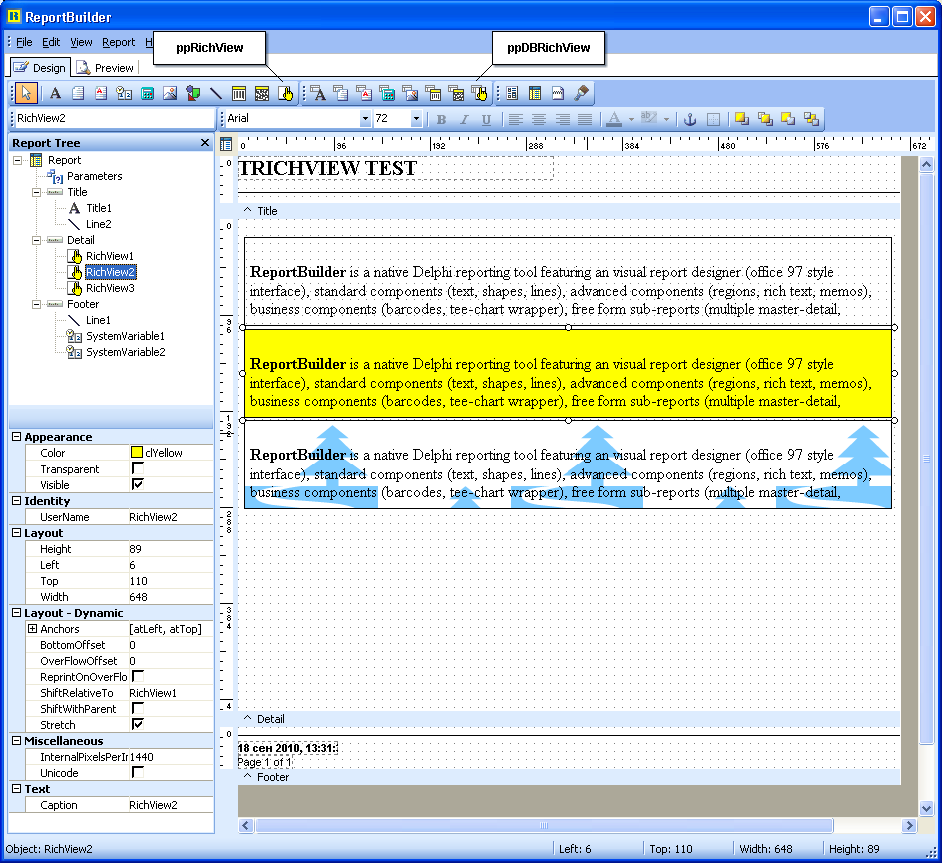Pick the Image component tool
Image resolution: width=942 pixels, height=863 pixels.
(x=170, y=93)
